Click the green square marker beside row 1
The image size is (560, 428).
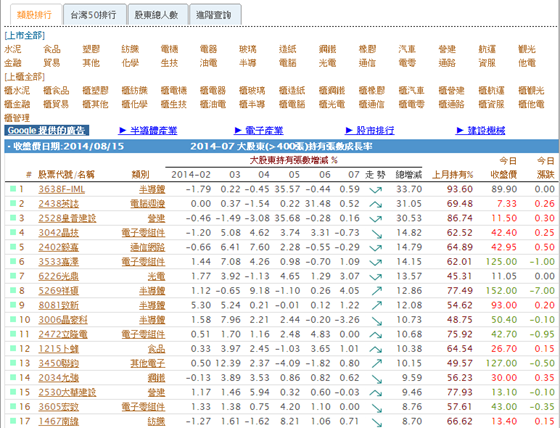point(13,189)
